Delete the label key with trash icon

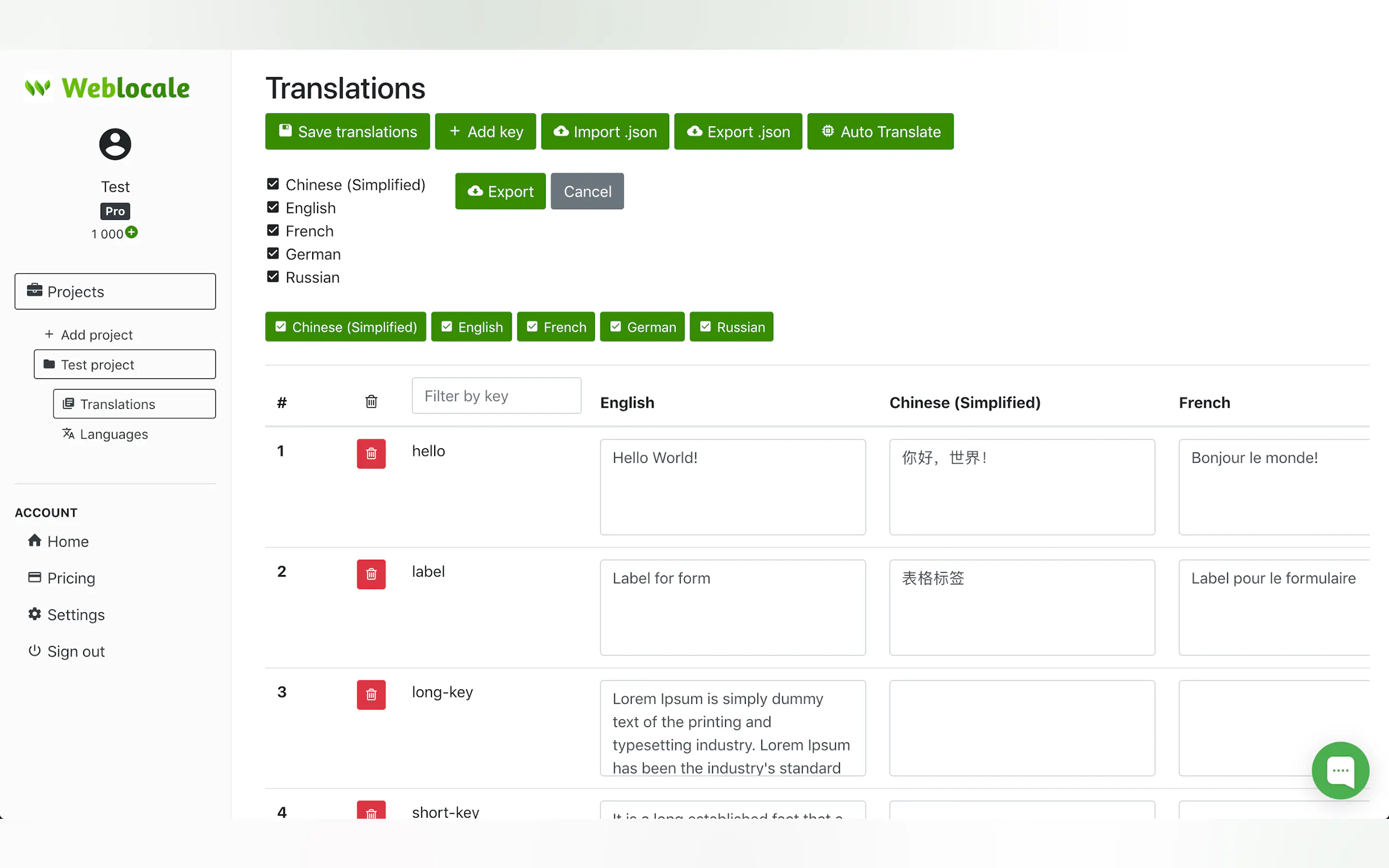click(x=371, y=574)
